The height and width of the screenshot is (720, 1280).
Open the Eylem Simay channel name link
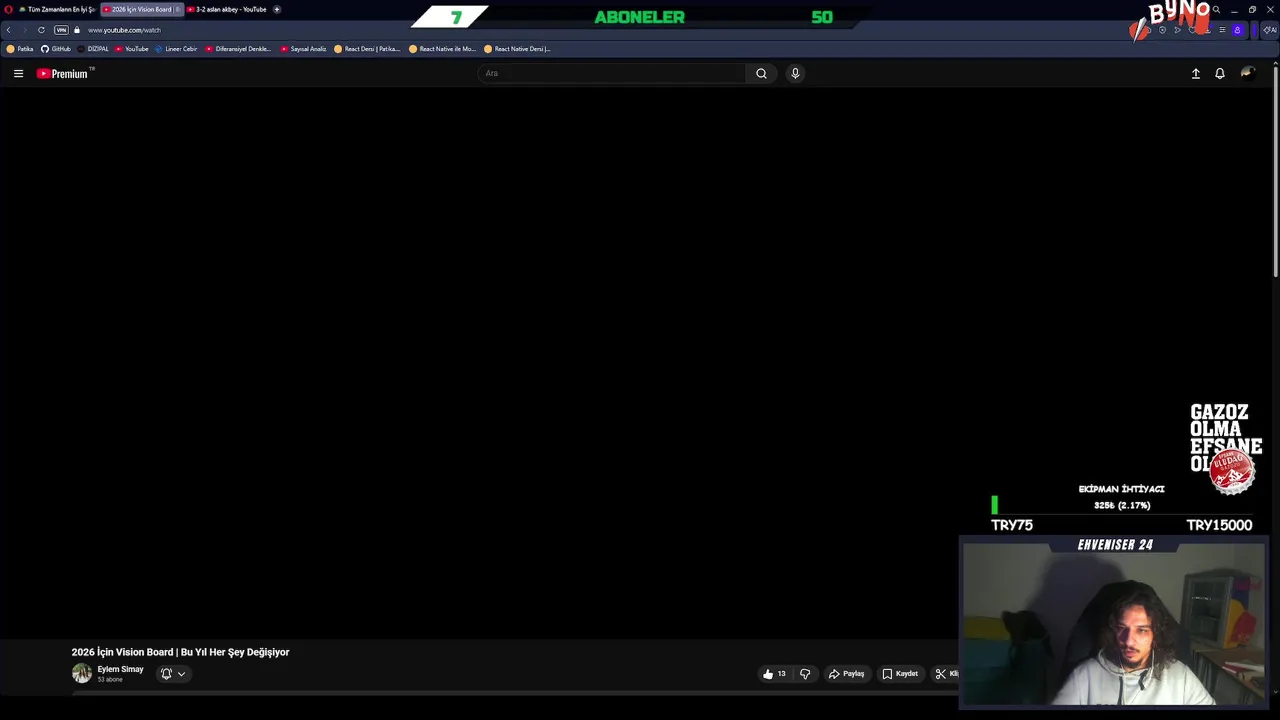[120, 669]
